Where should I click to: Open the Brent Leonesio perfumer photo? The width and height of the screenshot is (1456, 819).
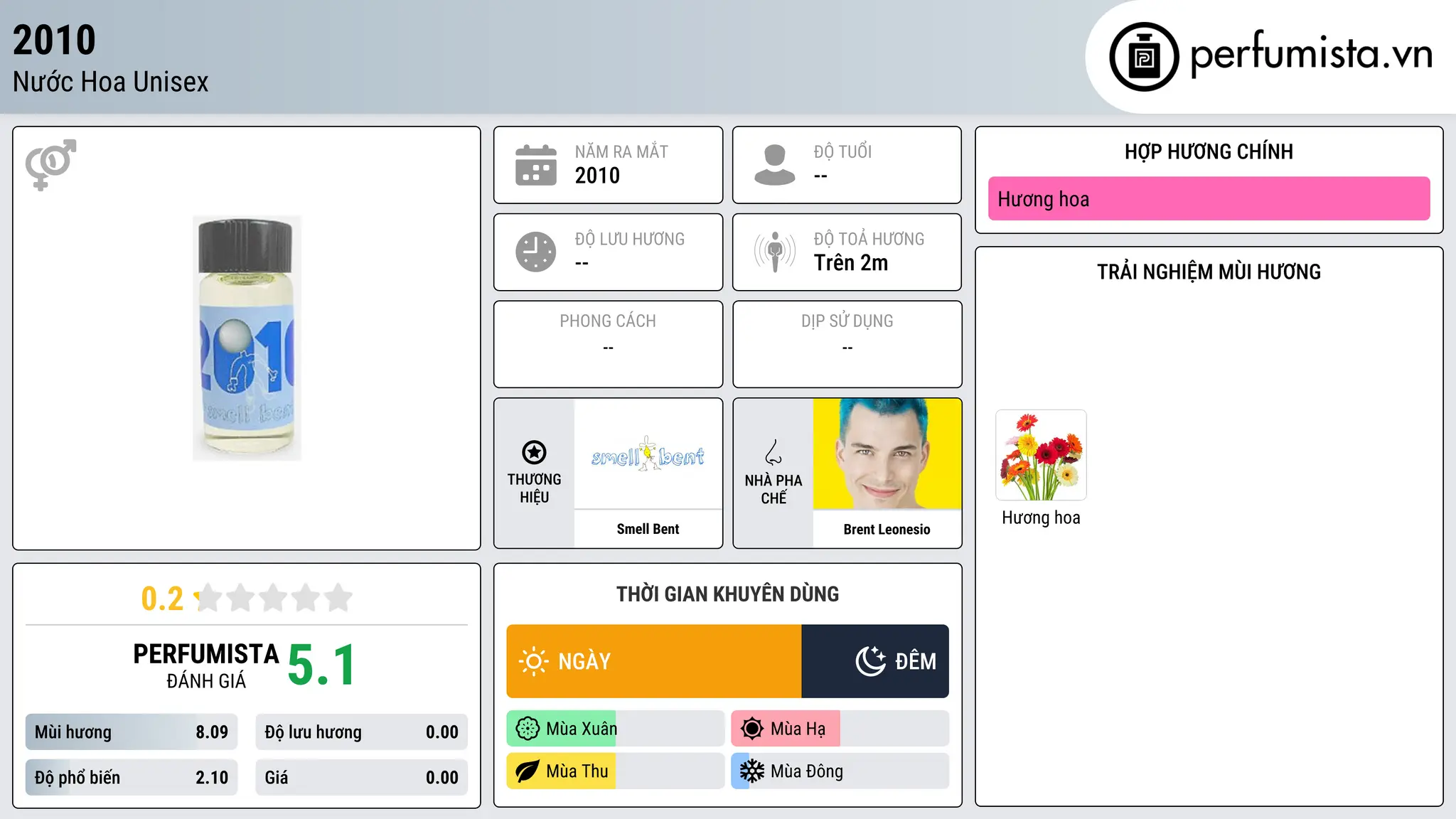[x=887, y=454]
